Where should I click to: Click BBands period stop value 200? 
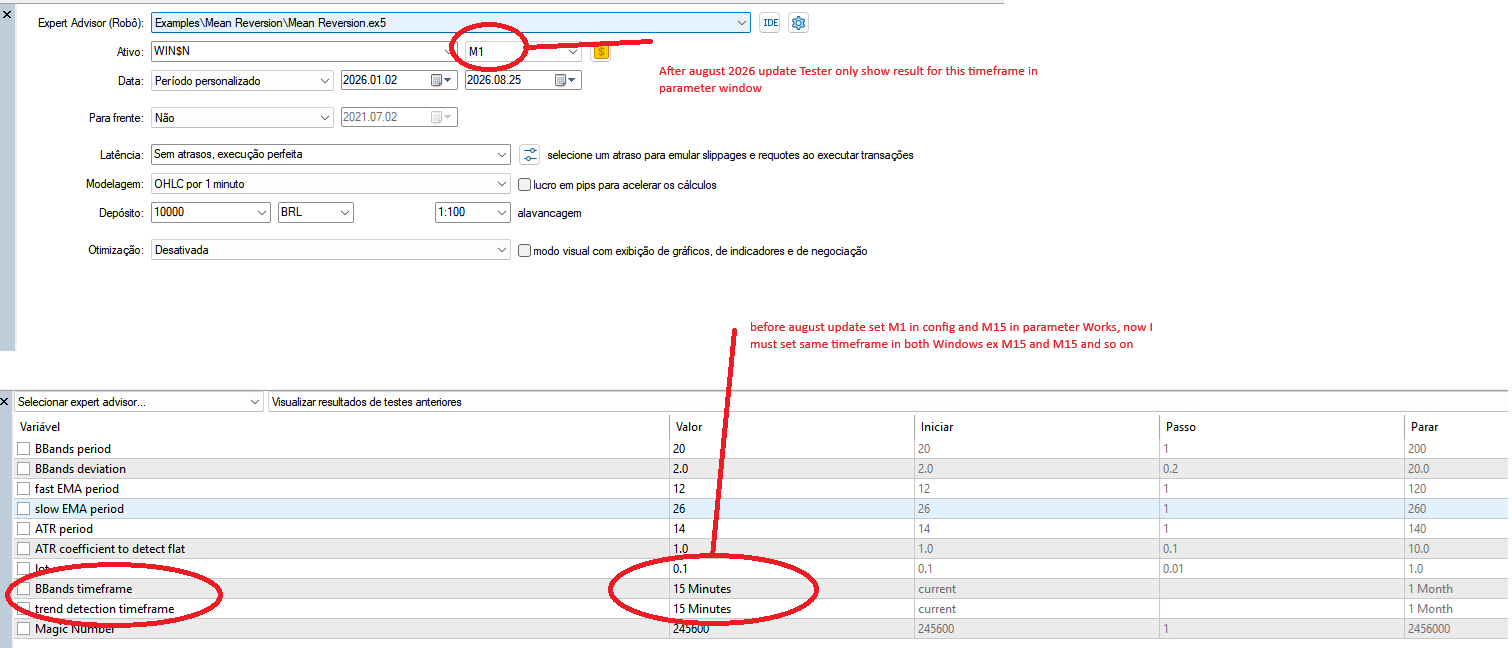pos(1417,449)
